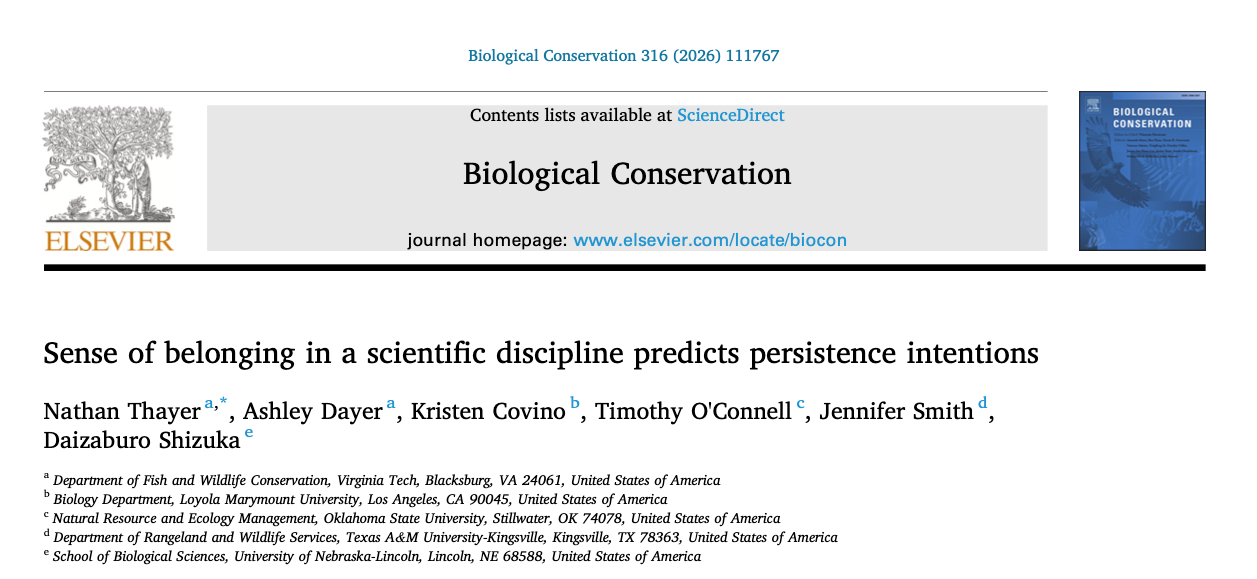Click affiliation superscript c after Timothy O'Connell
1257x579 pixels.
(800, 404)
